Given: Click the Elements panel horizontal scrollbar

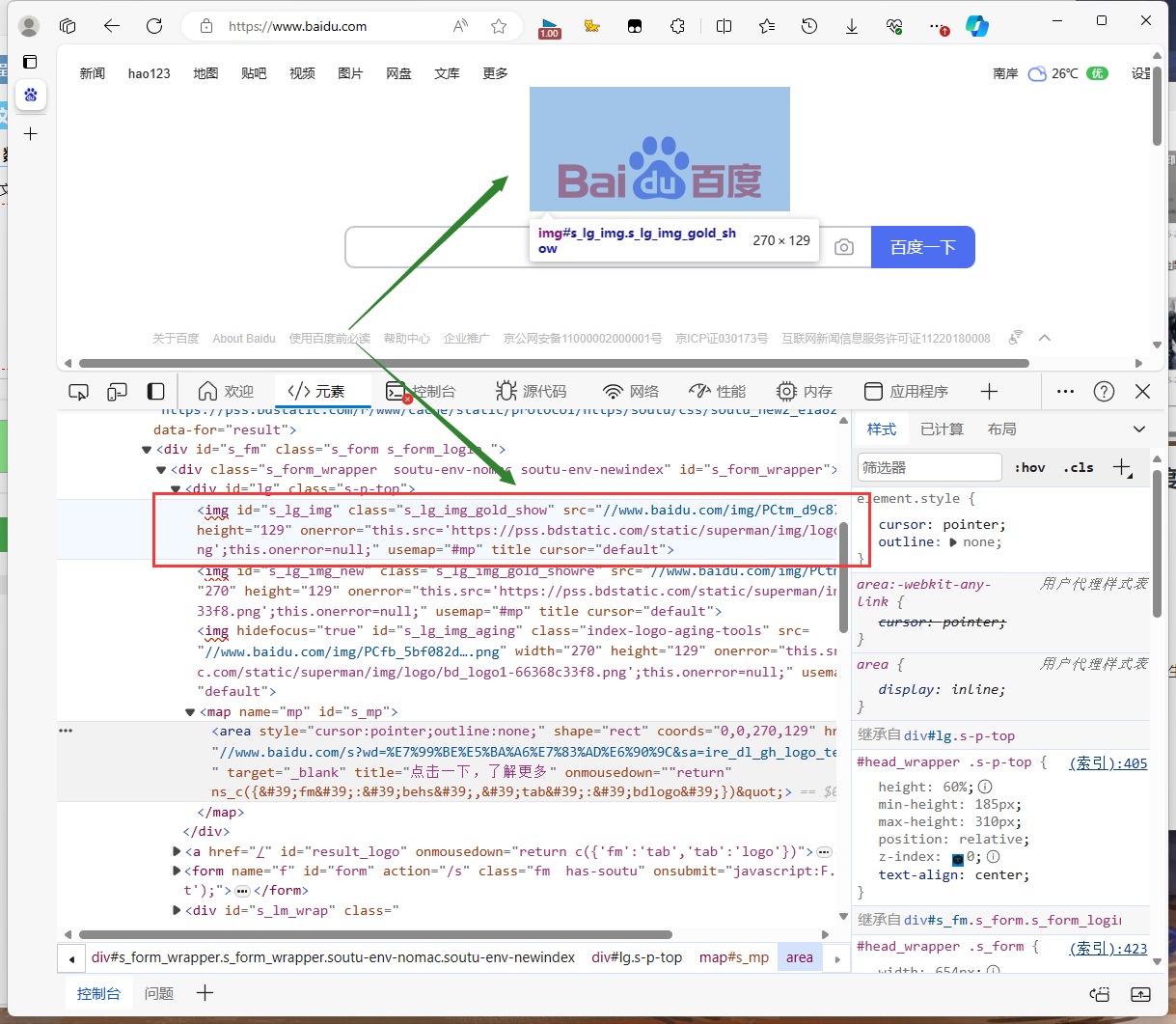Looking at the screenshot, I should (x=375, y=934).
